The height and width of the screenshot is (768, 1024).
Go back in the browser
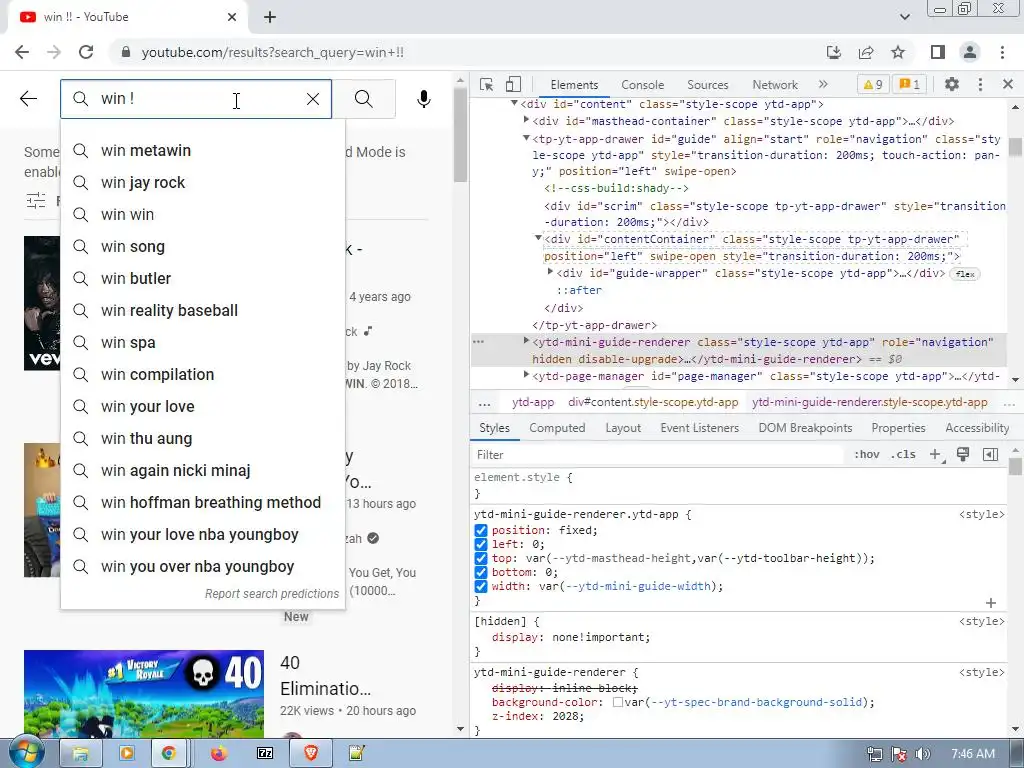pyautogui.click(x=22, y=52)
